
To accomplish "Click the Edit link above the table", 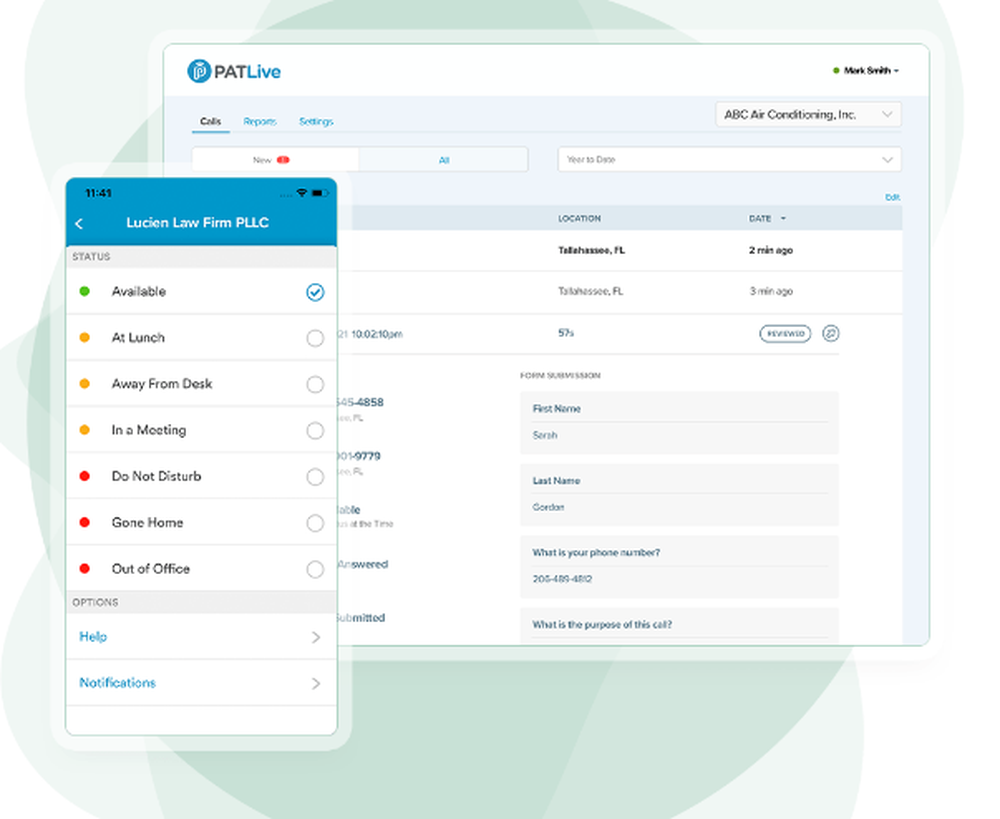I will 892,197.
